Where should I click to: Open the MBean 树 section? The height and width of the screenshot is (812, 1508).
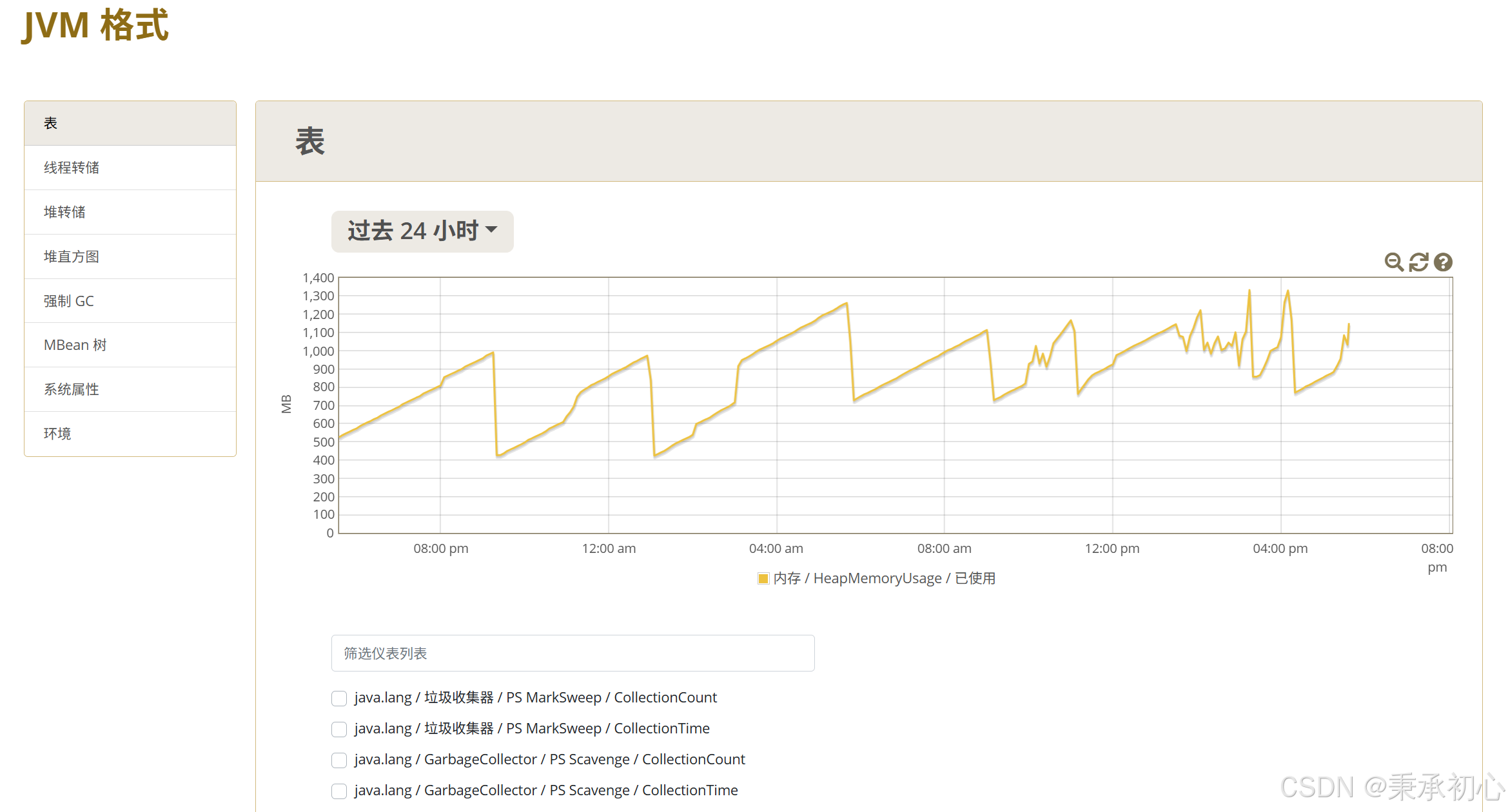[75, 345]
